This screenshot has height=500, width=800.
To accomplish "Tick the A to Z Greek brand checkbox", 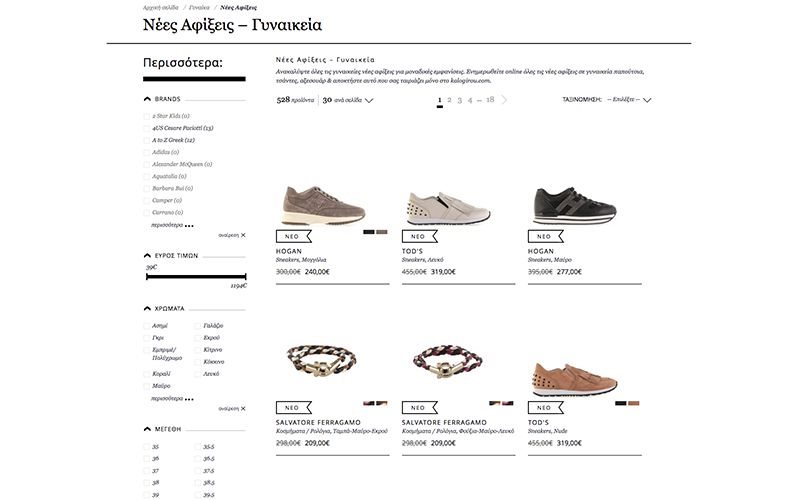I will [147, 140].
